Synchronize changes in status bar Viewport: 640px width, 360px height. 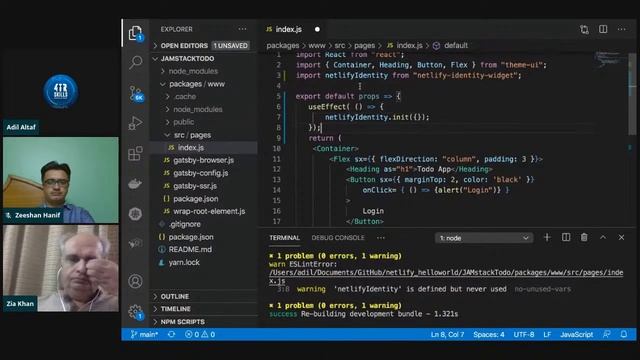(x=171, y=334)
